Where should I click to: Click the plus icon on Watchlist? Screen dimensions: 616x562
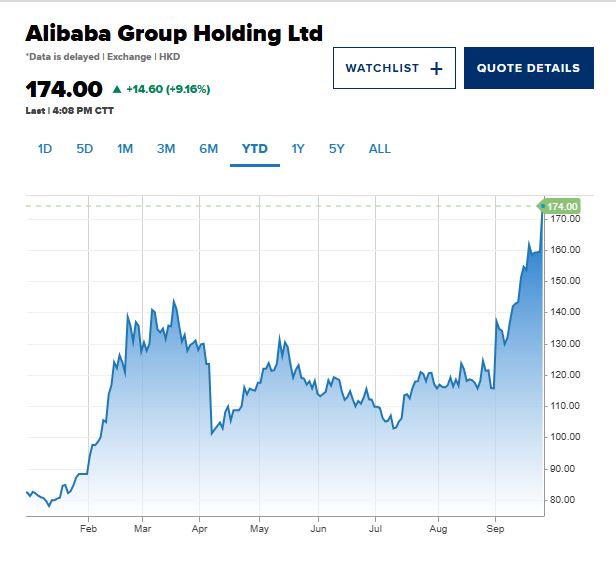coord(435,68)
